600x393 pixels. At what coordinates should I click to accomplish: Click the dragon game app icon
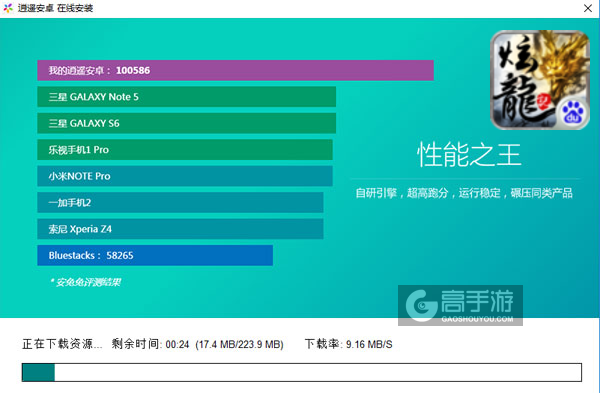tap(540, 80)
